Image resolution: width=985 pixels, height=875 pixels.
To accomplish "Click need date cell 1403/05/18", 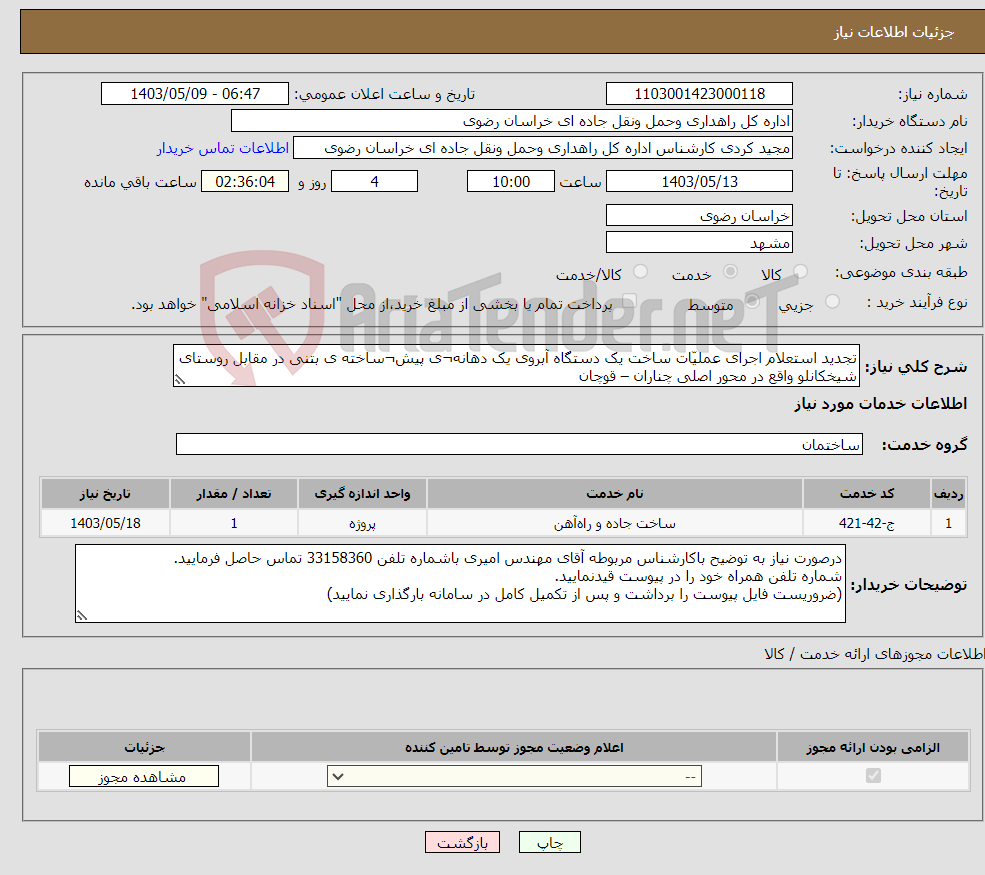I will click(x=106, y=523).
